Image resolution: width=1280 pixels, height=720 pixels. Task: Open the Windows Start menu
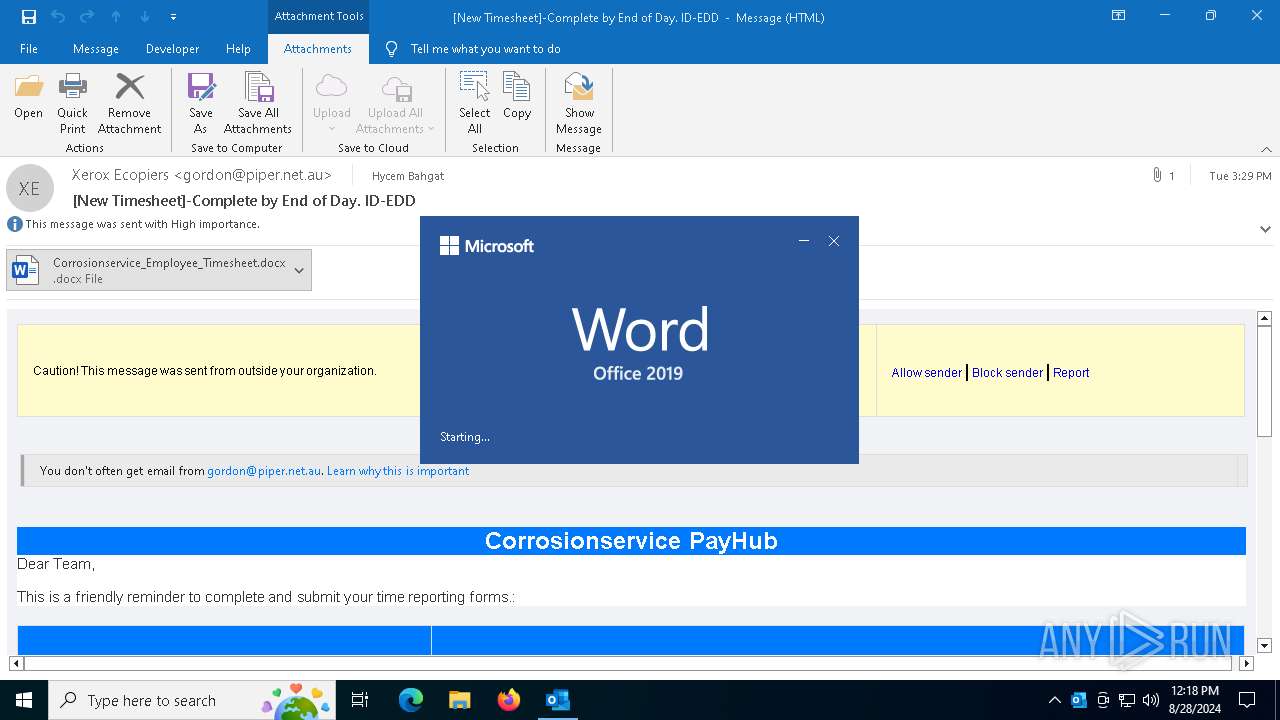[24, 700]
